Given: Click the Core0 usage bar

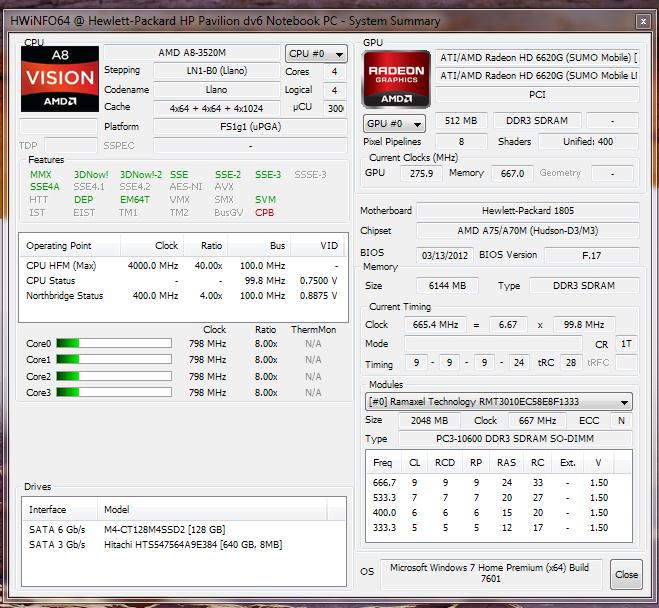Looking at the screenshot, I should point(114,343).
